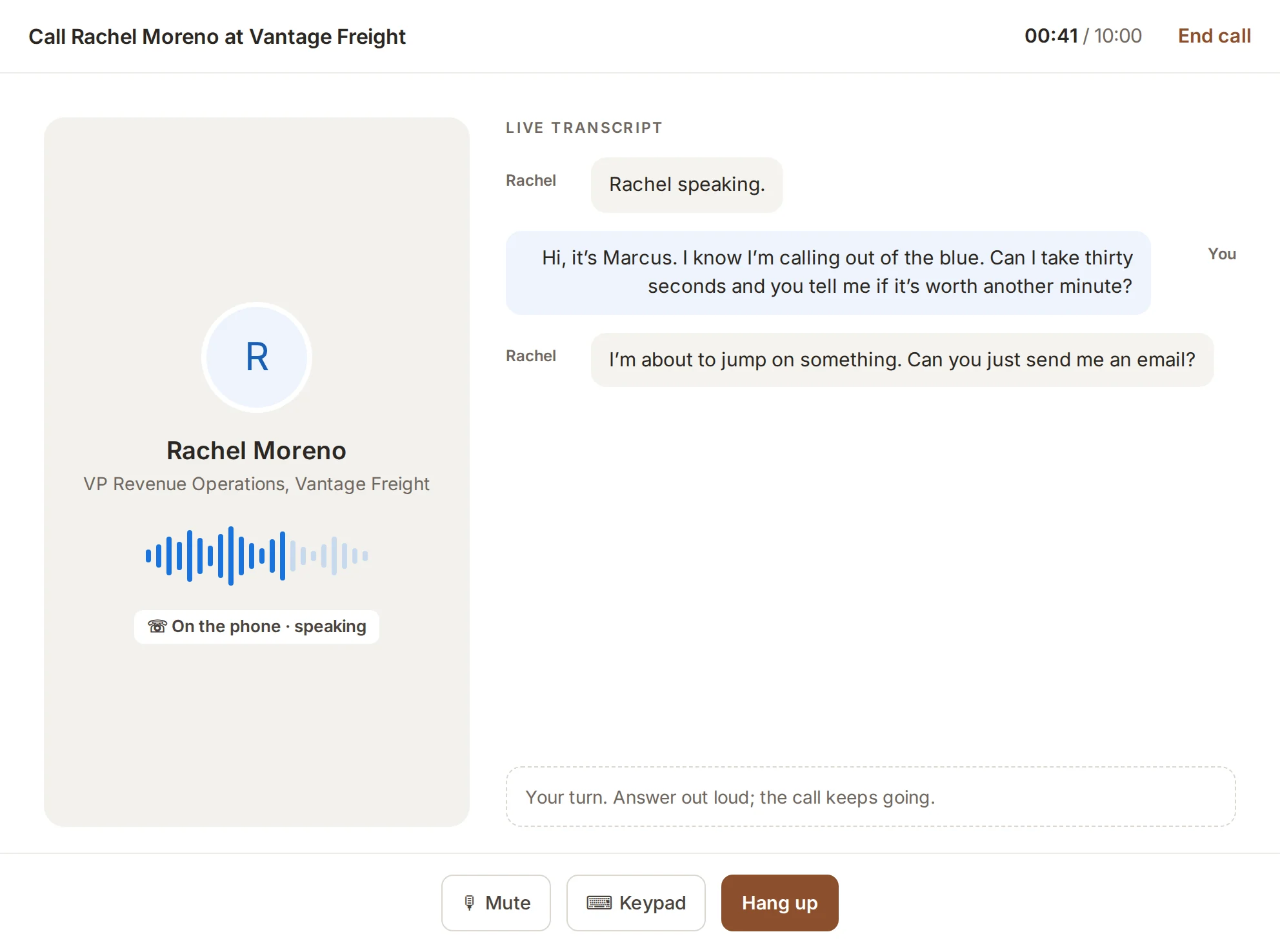Click the keyboard icon on Keypad

coord(599,902)
